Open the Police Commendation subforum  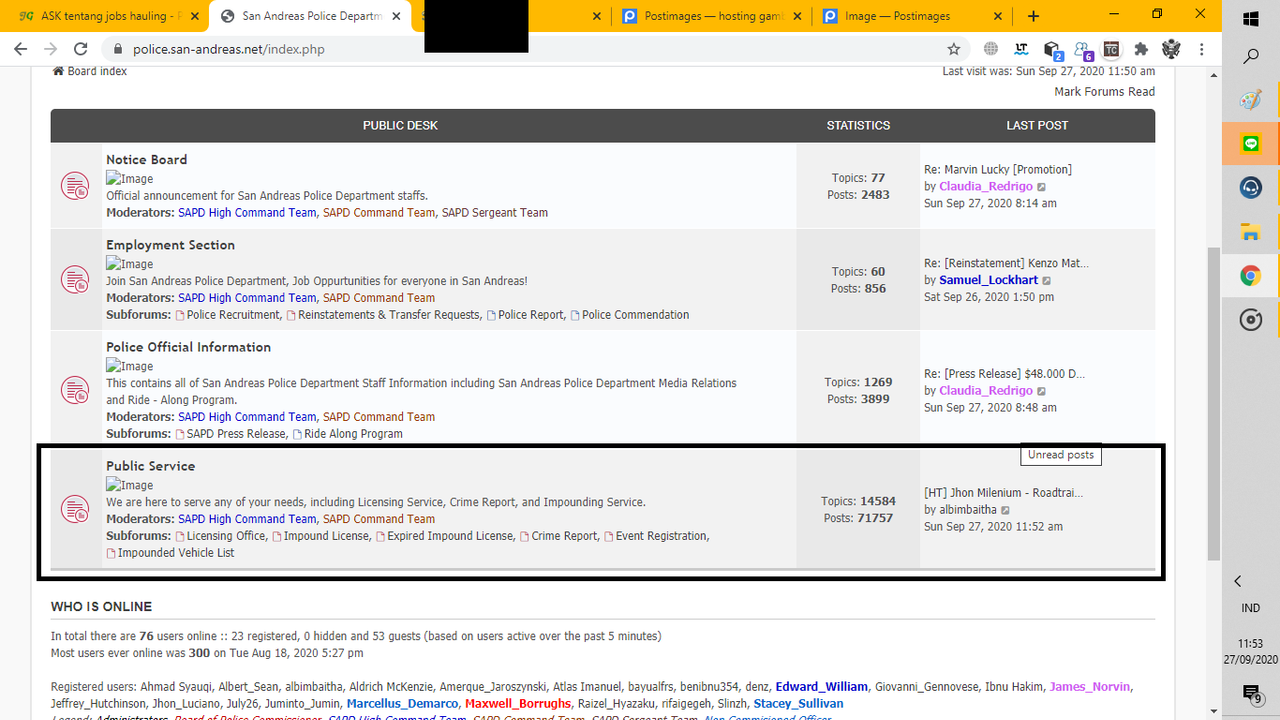[x=635, y=315]
